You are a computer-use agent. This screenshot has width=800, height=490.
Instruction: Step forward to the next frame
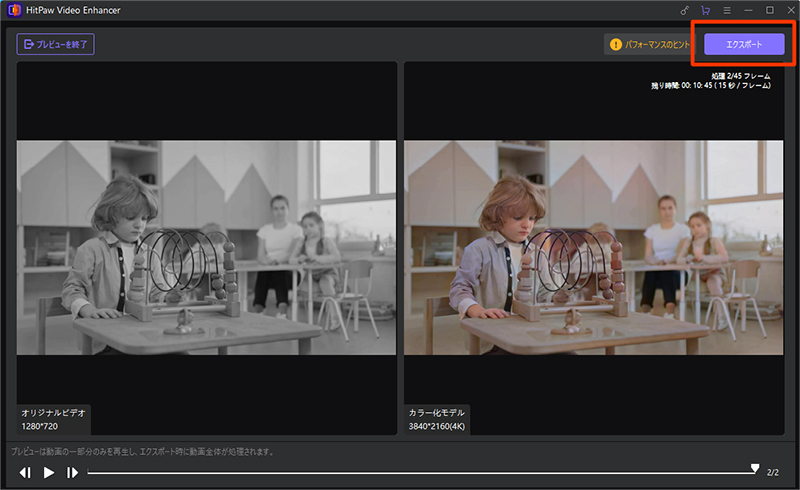[72, 472]
